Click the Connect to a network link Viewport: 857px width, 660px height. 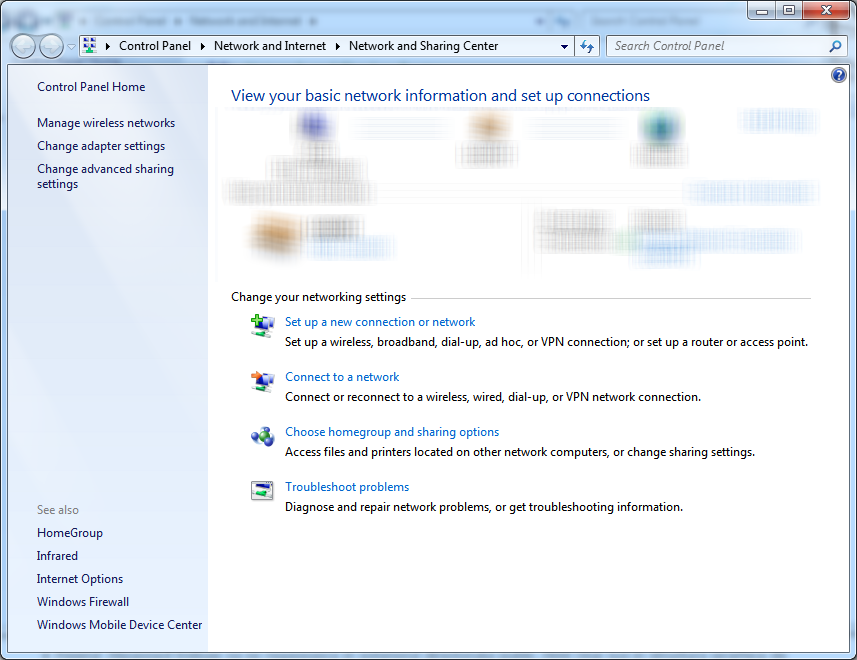(x=342, y=377)
